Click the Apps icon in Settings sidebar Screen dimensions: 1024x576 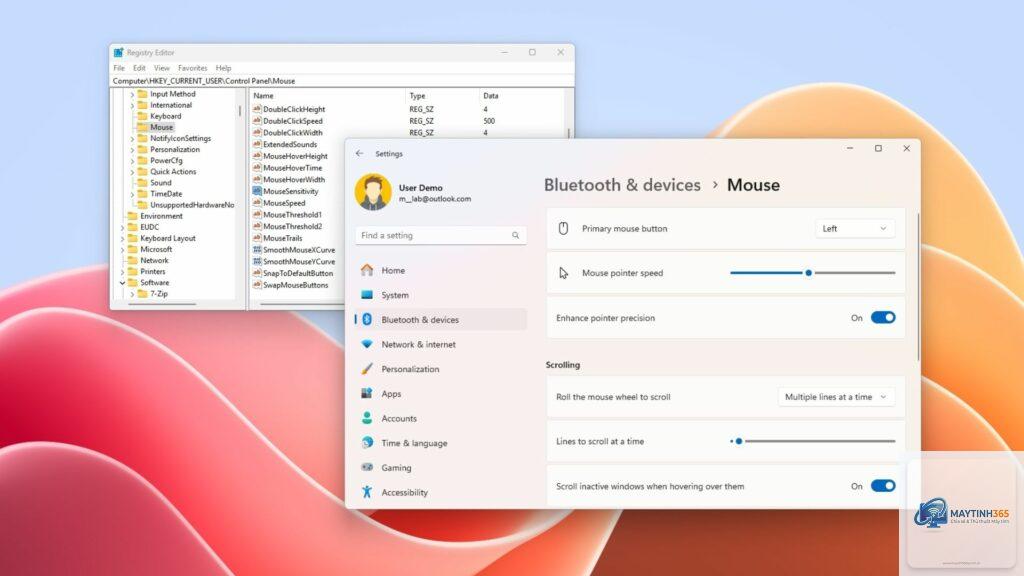tap(367, 393)
